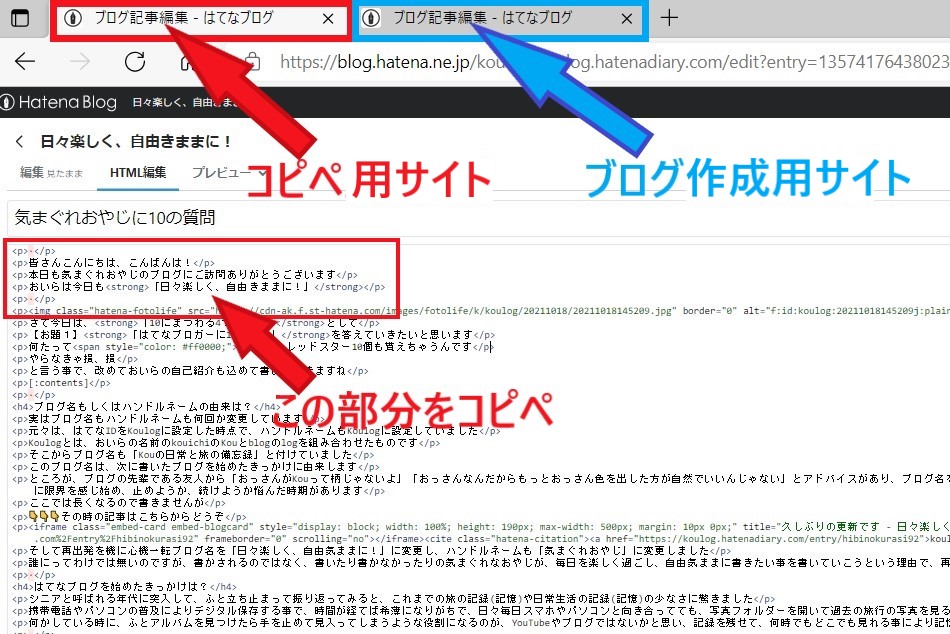Click the [:contents] code line

pos(61,383)
